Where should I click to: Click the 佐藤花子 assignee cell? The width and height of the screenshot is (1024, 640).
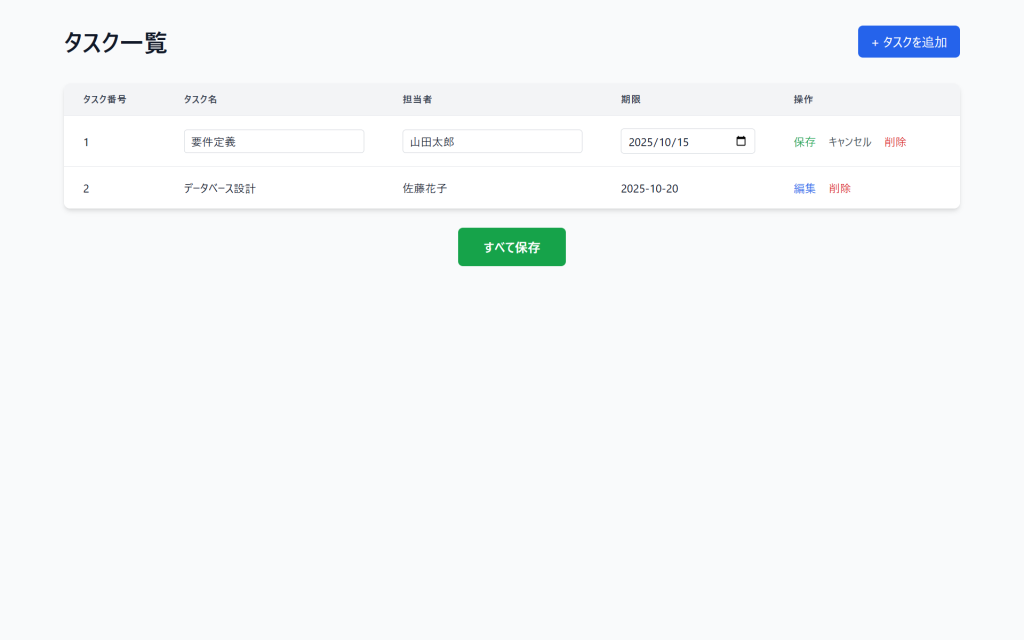coord(424,188)
